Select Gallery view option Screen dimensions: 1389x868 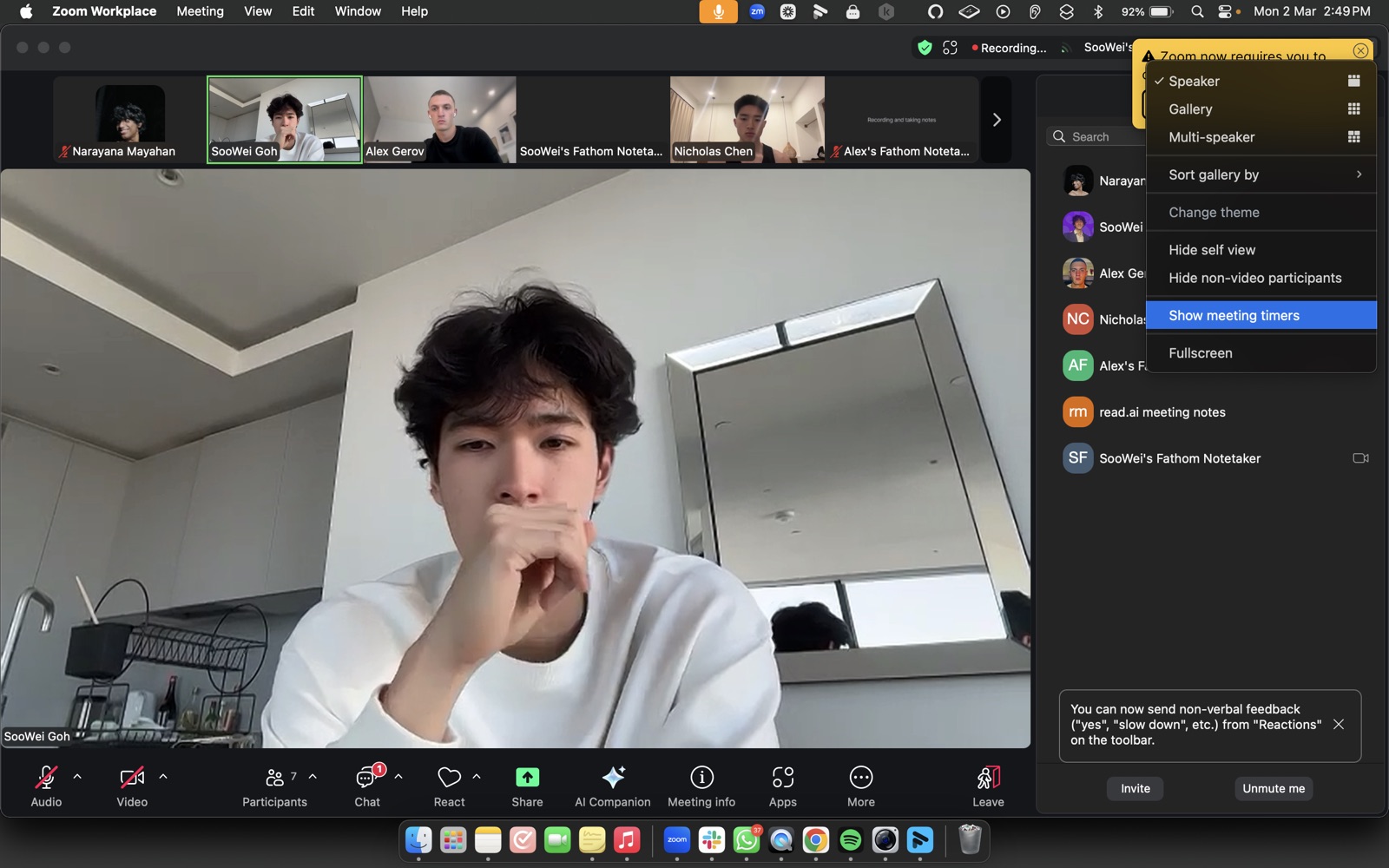pyautogui.click(x=1261, y=109)
